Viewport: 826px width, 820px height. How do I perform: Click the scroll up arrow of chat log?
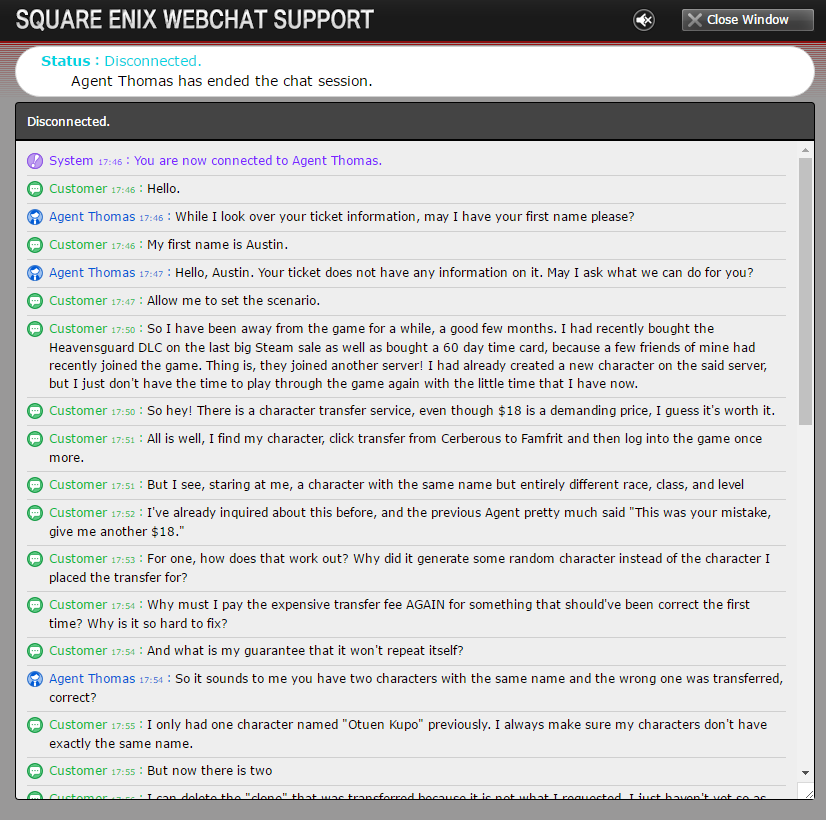tap(805, 150)
